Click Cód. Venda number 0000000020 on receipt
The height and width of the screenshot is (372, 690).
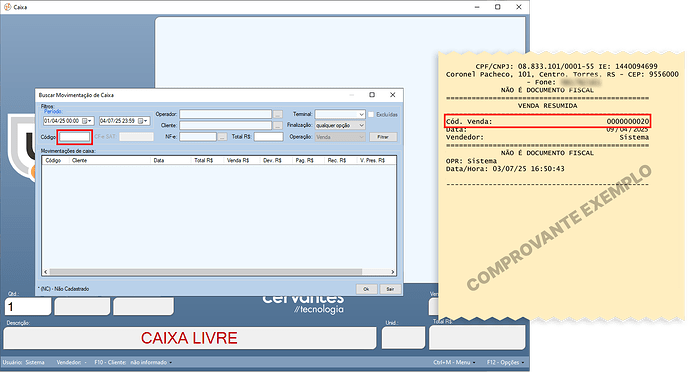coord(628,122)
